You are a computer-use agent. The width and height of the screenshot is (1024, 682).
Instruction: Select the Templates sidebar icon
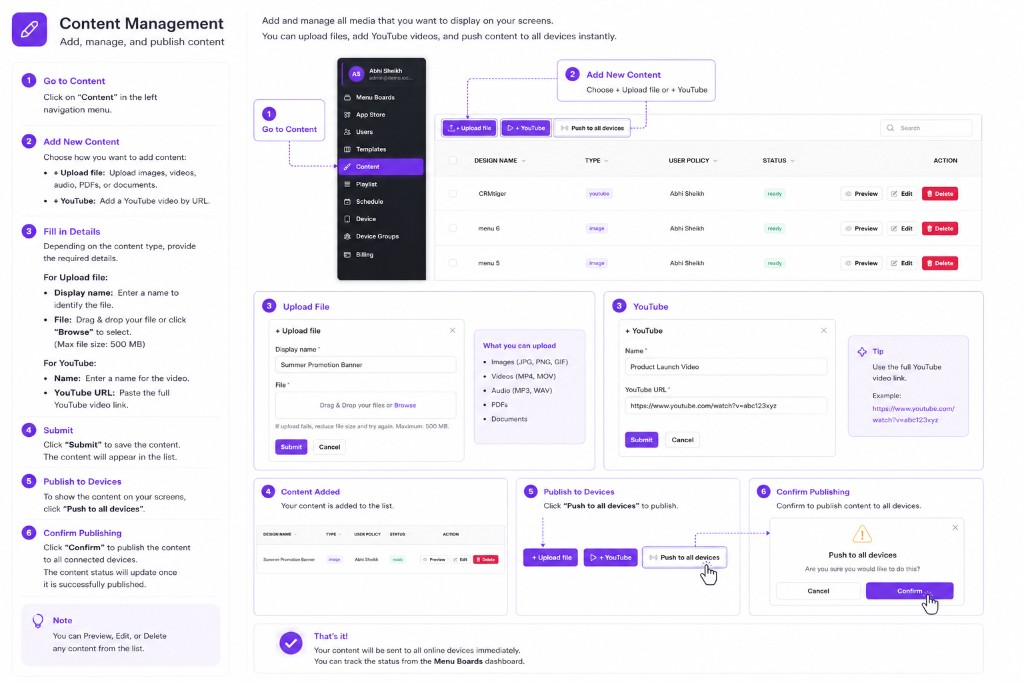[347, 150]
